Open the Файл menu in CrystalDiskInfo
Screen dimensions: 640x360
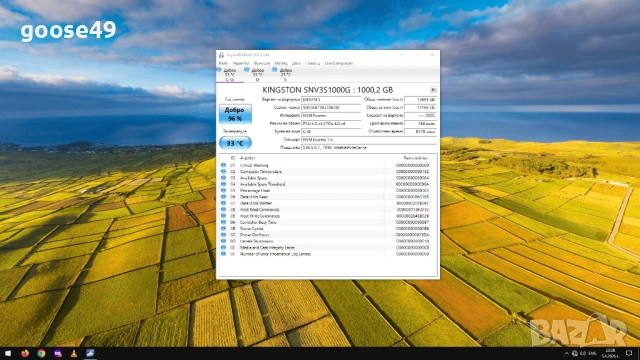pos(223,63)
